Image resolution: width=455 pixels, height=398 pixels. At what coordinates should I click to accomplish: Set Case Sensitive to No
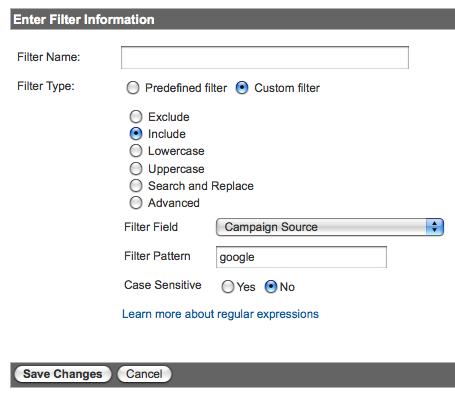[x=271, y=287]
